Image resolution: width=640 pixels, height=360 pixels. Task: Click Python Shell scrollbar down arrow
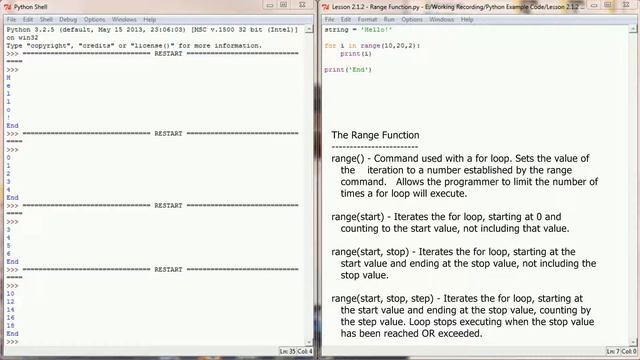pos(309,342)
